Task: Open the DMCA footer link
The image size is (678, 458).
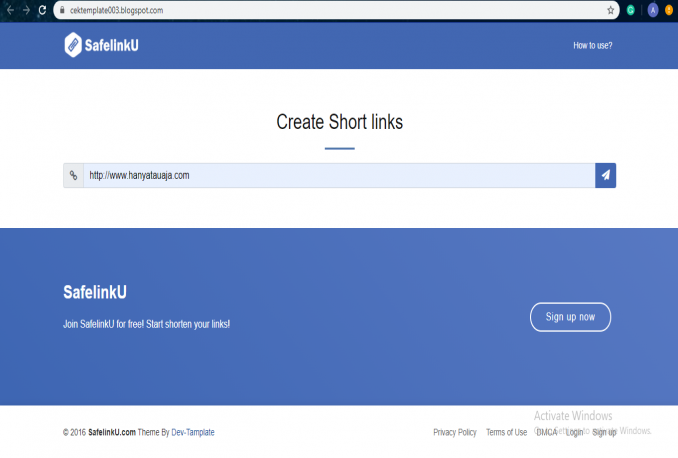Action: [547, 432]
